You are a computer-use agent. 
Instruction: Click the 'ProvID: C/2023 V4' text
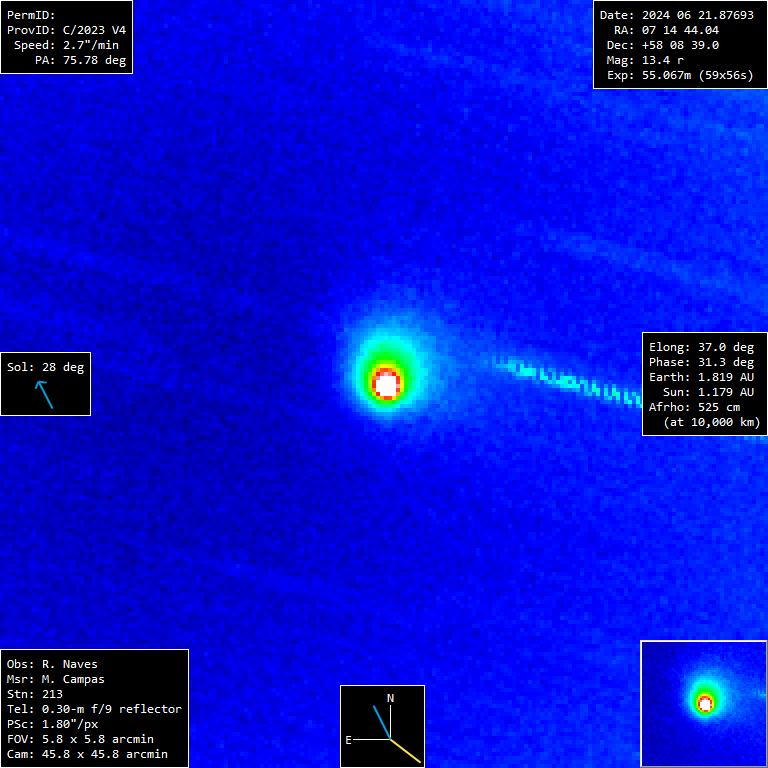[66, 30]
